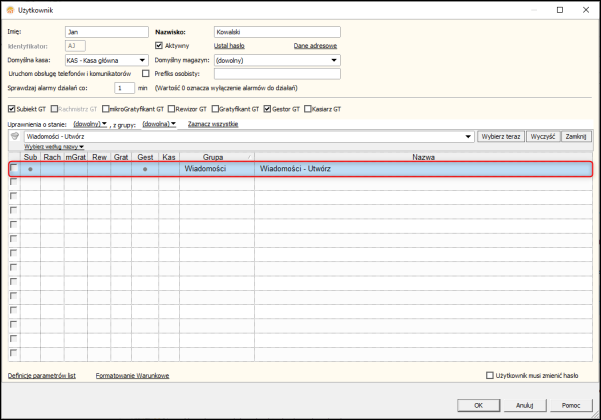The width and height of the screenshot is (601, 420).
Task: Click the Zaznacz wszystkie link
Action: [213, 124]
